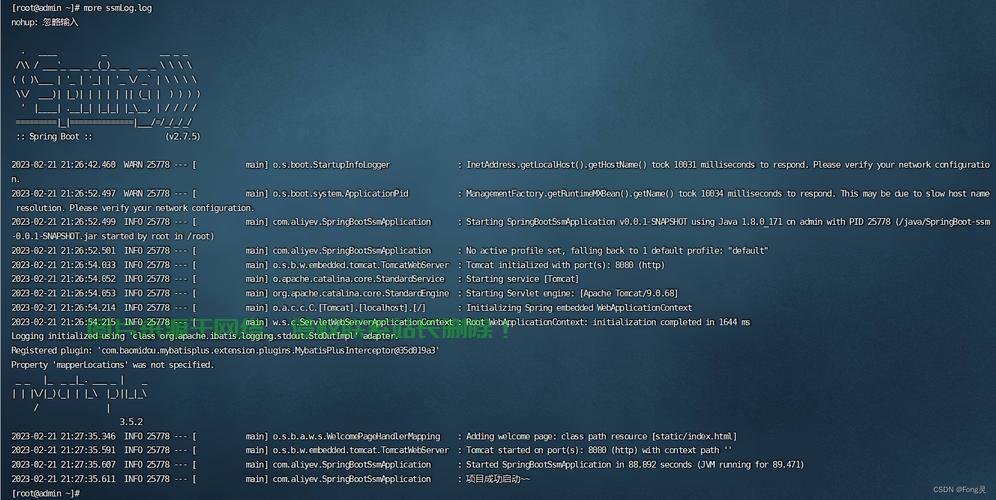Click the CSDN @Fong灵 watermark

958,490
